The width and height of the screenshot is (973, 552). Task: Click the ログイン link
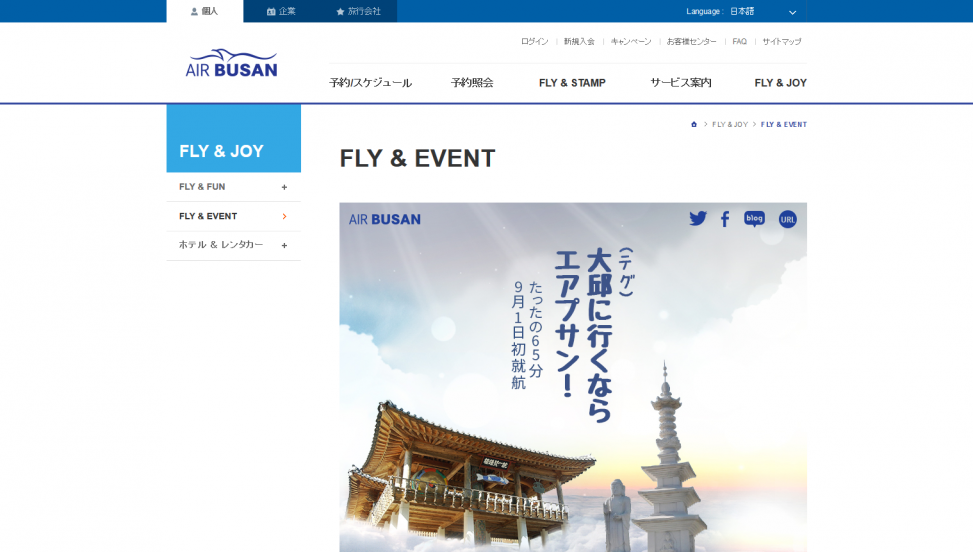(534, 42)
